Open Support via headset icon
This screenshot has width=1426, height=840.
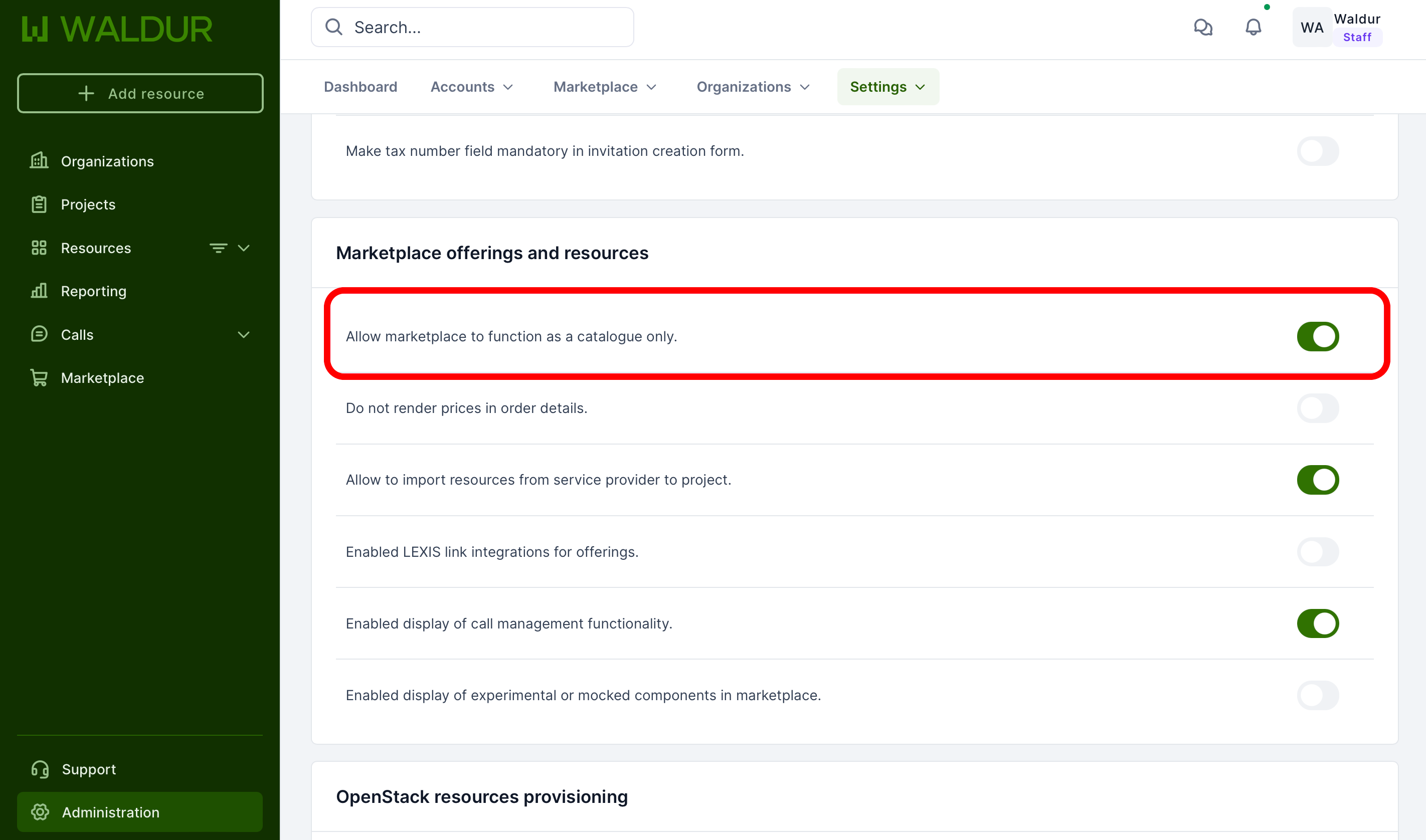click(40, 769)
